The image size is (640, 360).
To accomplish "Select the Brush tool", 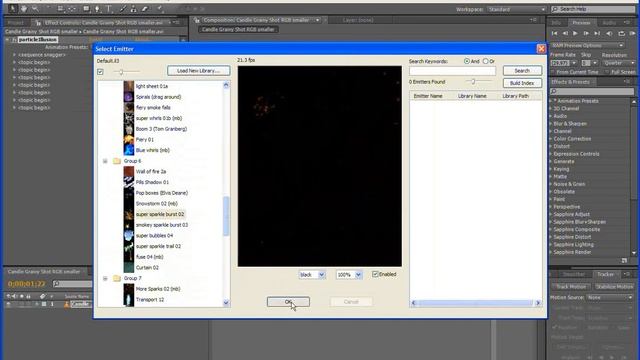I will [x=122, y=9].
